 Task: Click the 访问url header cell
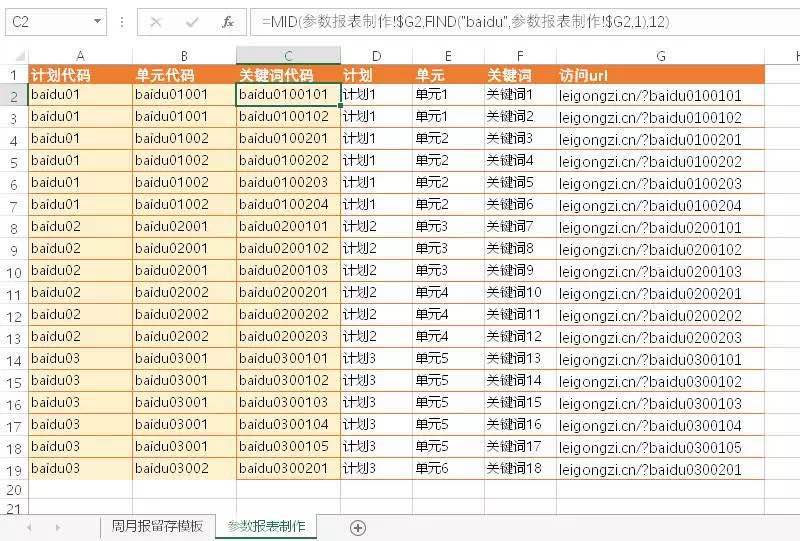point(661,75)
